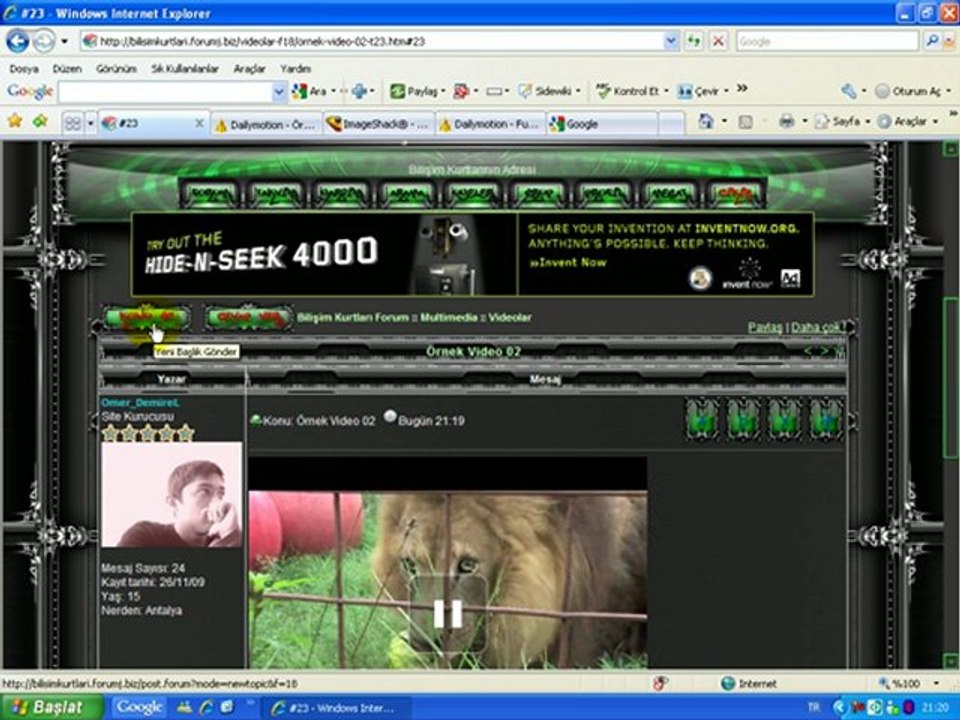Screen dimensions: 960x720
Task: Switch to the ImageShack tab
Action: (378, 124)
